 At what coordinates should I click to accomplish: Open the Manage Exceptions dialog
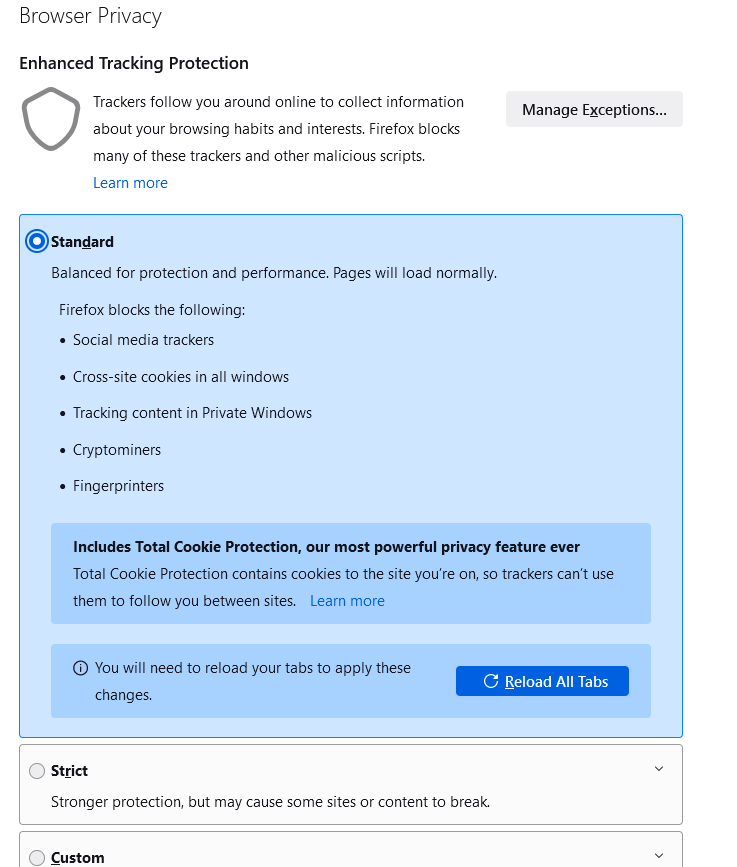click(594, 110)
